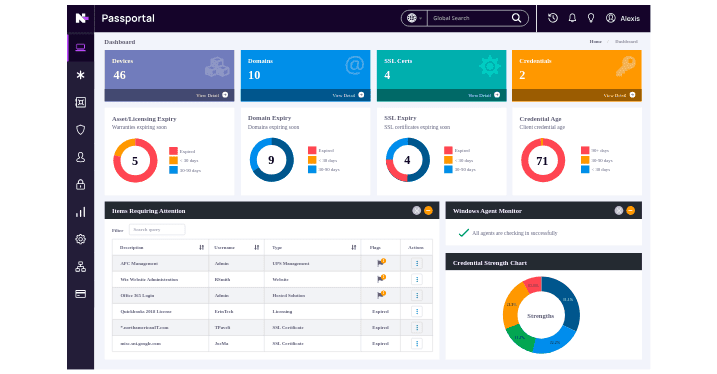Click the Global Search input field
717x374 pixels.
470,18
